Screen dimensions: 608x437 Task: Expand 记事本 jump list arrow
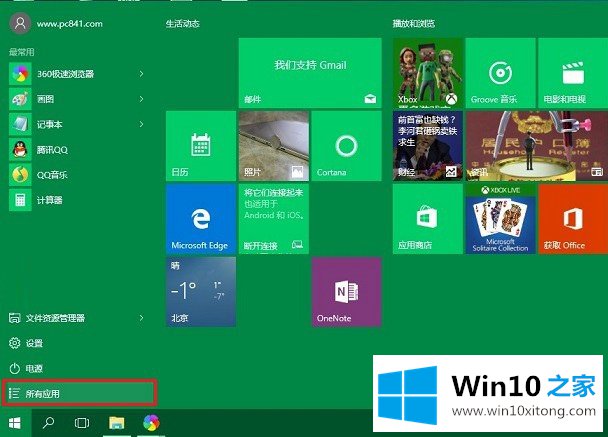pyautogui.click(x=142, y=124)
